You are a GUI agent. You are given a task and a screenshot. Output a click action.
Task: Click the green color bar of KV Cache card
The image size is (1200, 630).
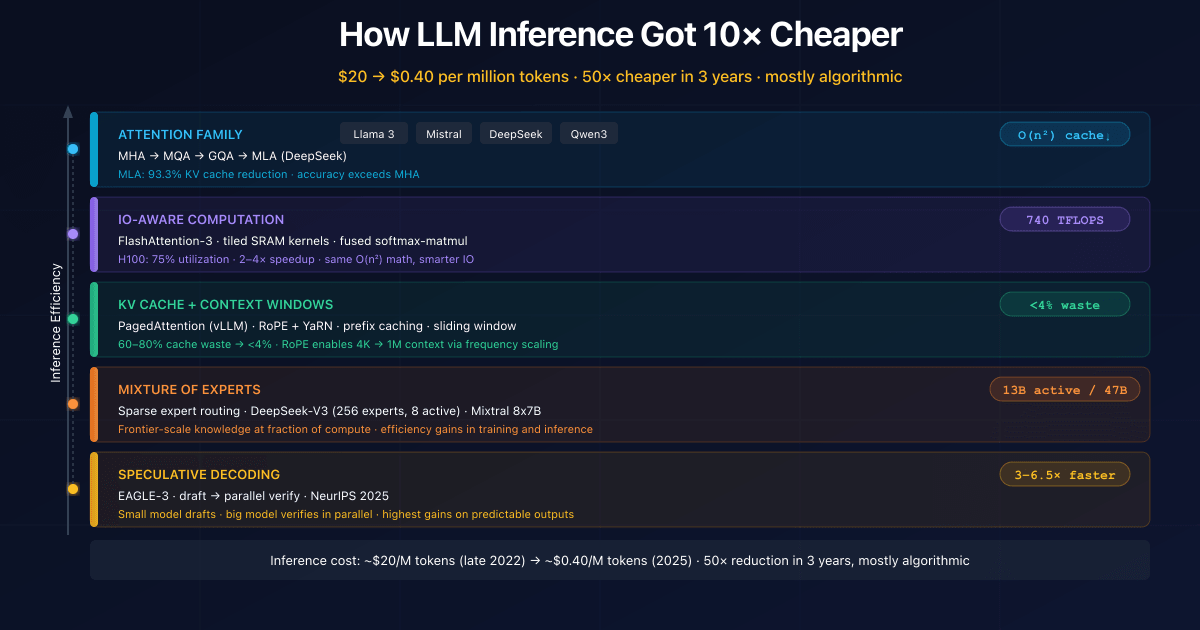click(93, 319)
